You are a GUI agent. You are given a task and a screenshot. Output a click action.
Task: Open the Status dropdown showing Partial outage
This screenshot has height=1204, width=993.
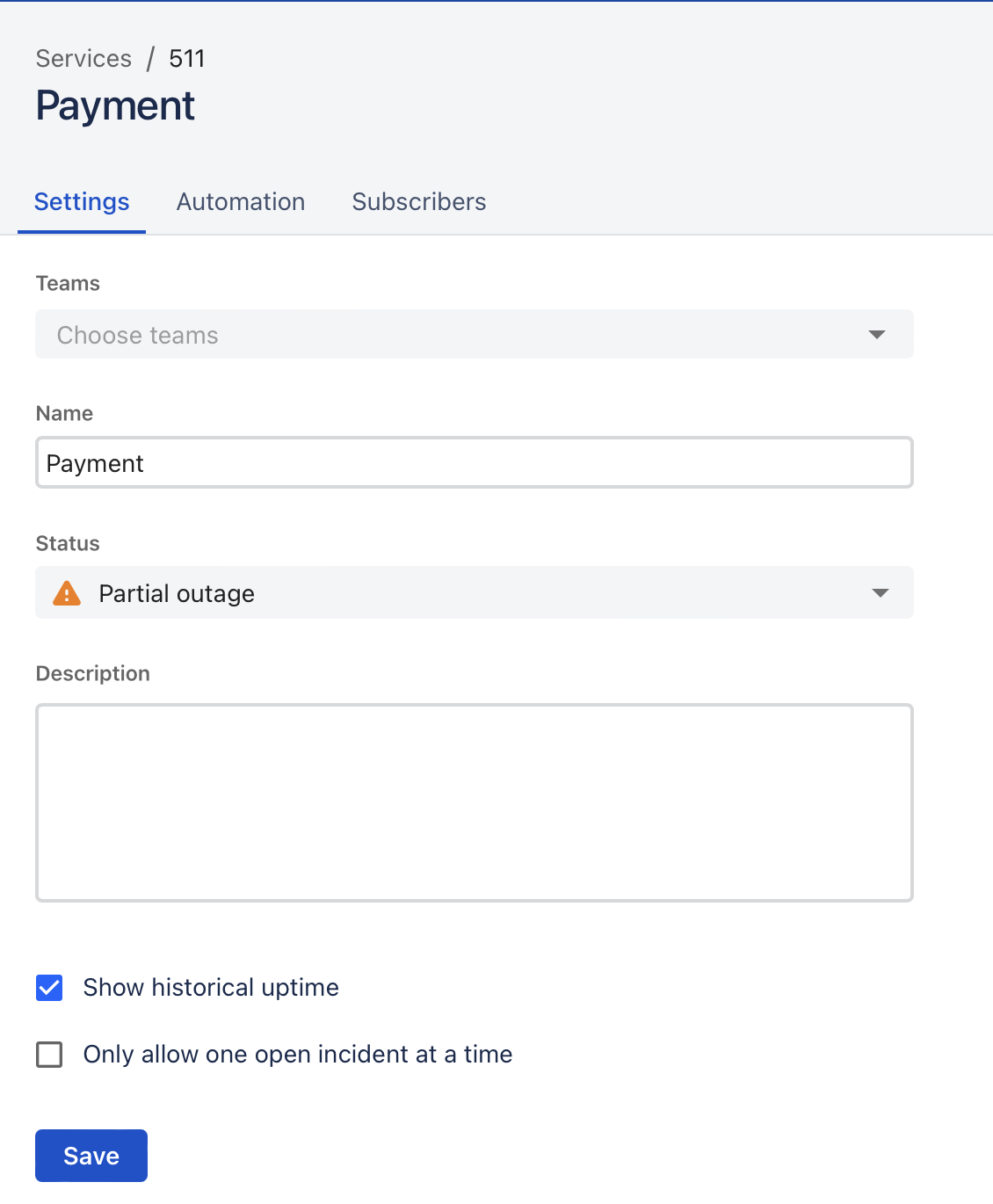[475, 593]
